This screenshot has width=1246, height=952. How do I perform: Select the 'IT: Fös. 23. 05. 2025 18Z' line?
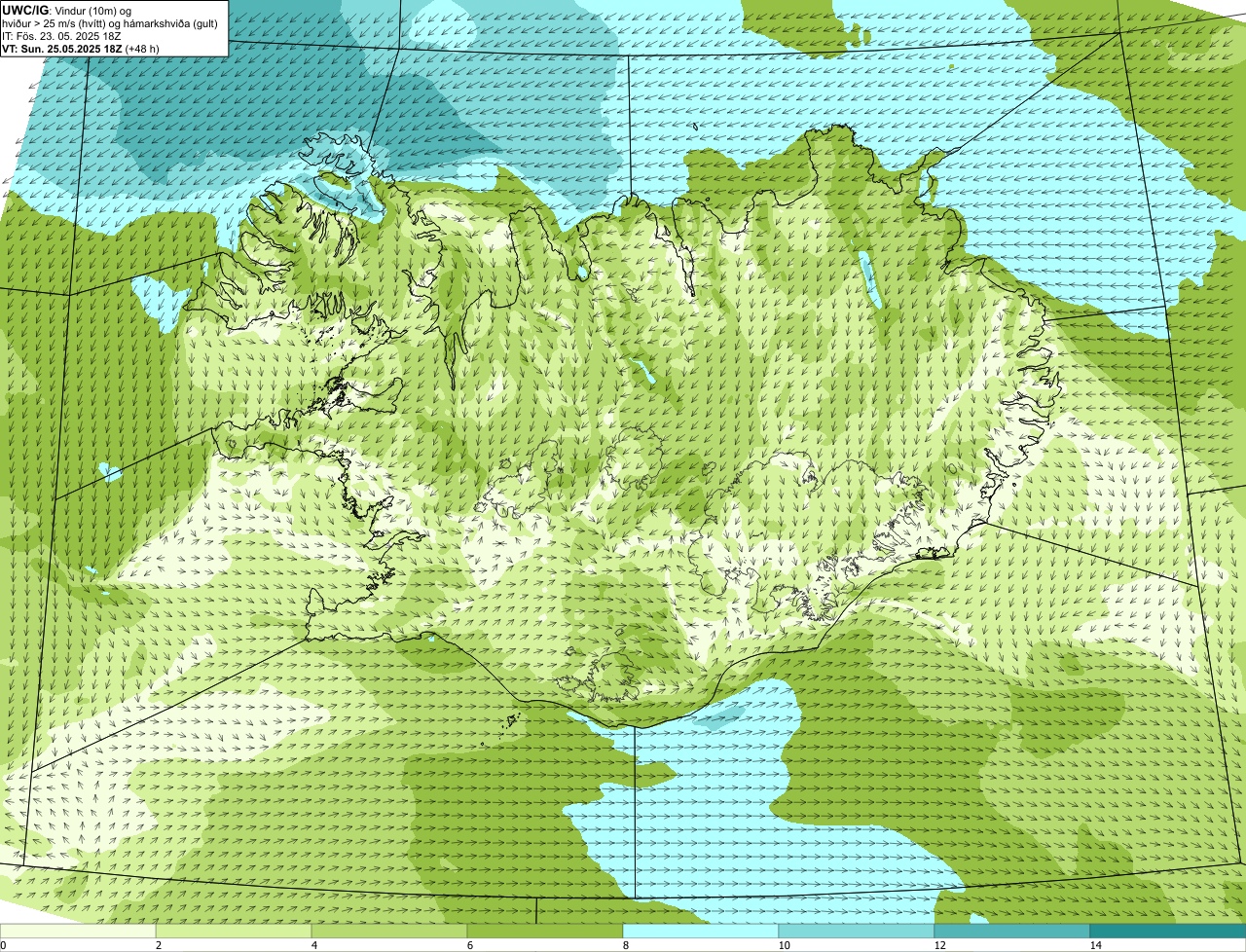[61, 35]
